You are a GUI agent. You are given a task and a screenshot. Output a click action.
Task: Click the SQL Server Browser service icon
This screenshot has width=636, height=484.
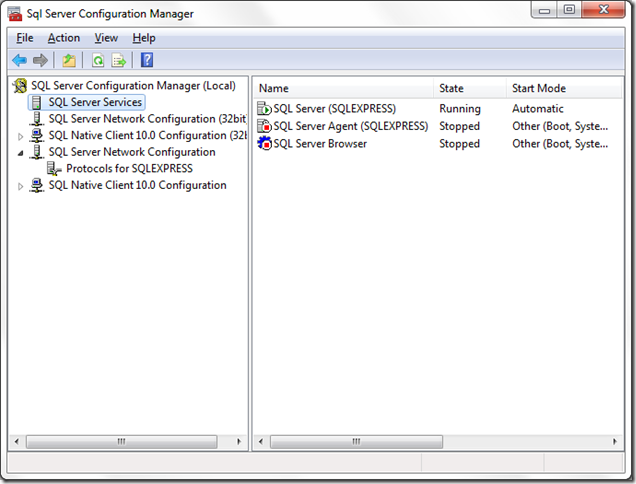pyautogui.click(x=264, y=143)
